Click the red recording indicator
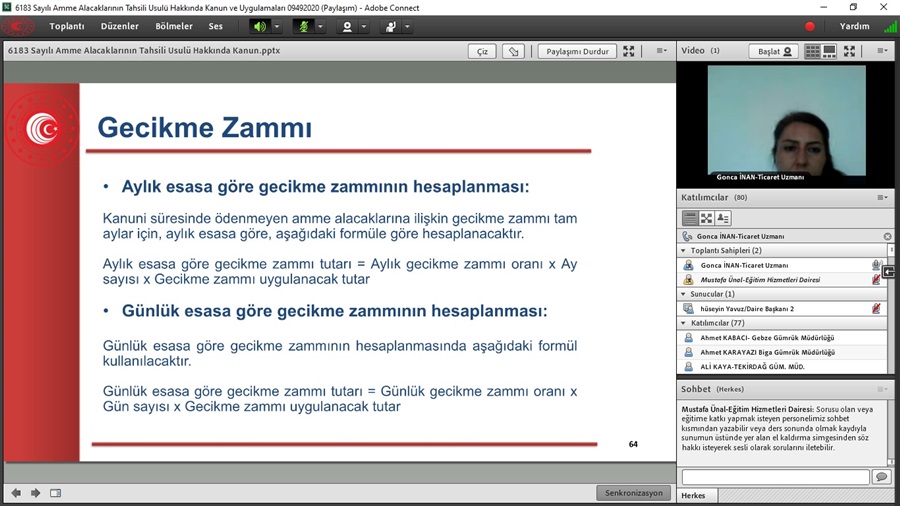This screenshot has height=506, width=900. click(810, 26)
